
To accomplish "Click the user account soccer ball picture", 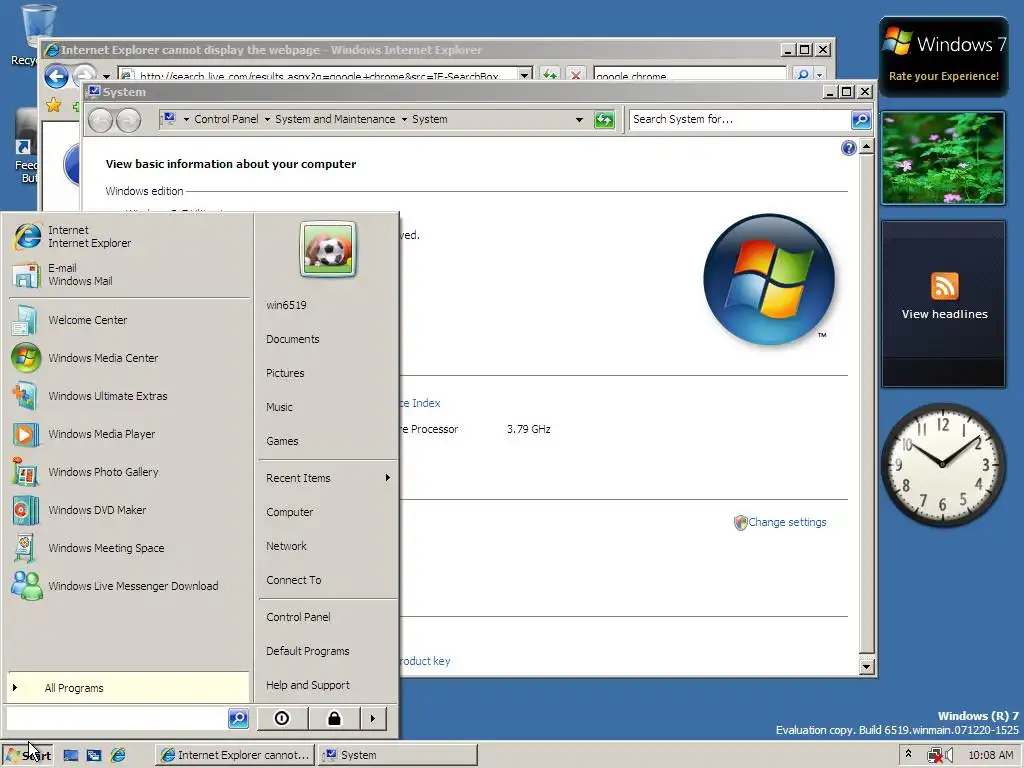I will coord(328,249).
